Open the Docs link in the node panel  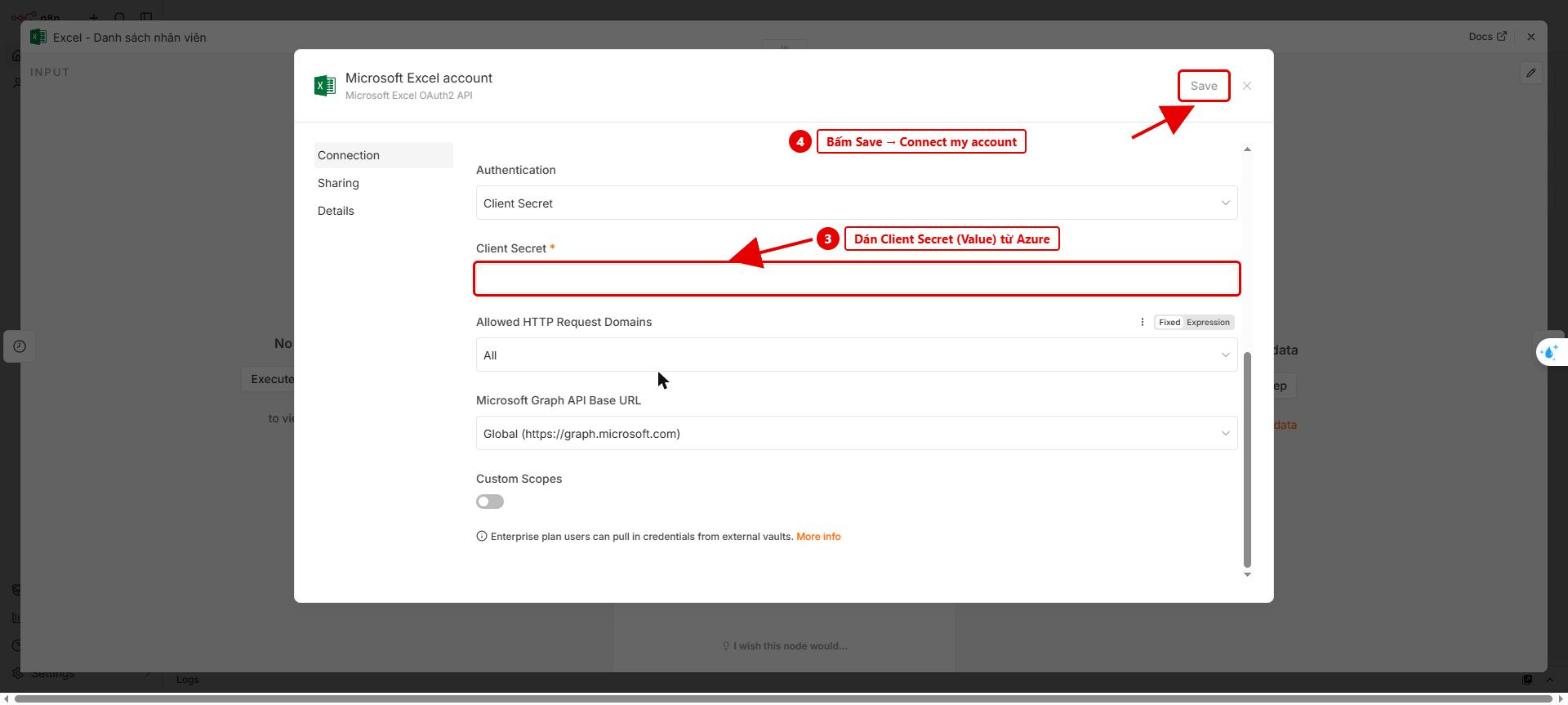[1487, 37]
